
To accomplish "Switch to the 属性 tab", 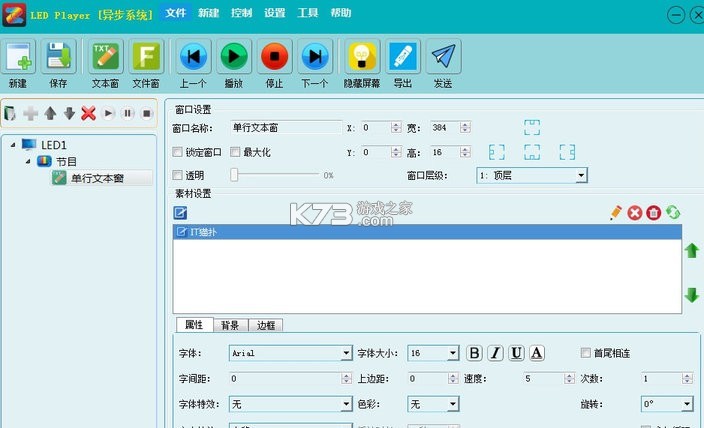I will [194, 325].
